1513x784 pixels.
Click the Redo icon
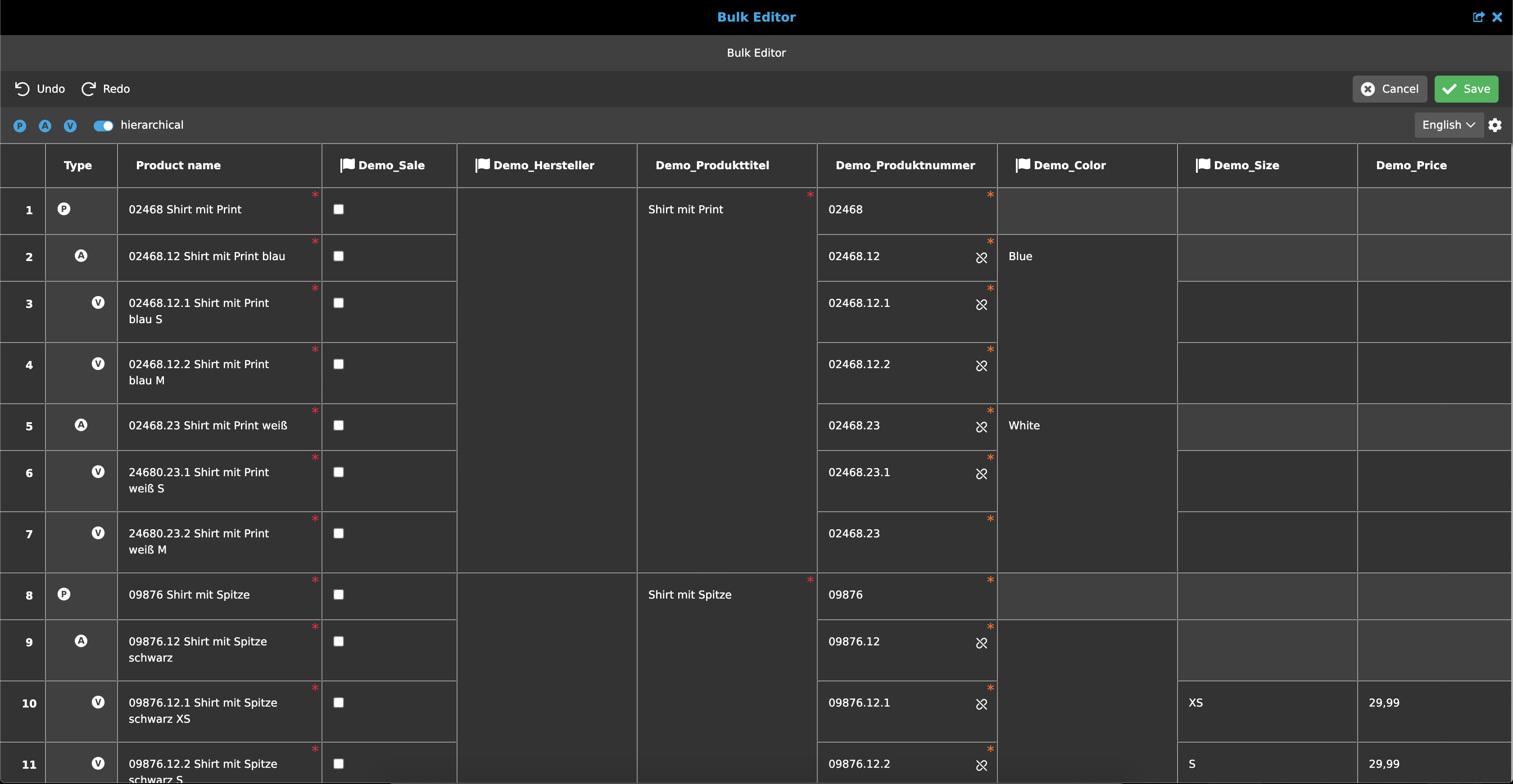click(x=88, y=89)
